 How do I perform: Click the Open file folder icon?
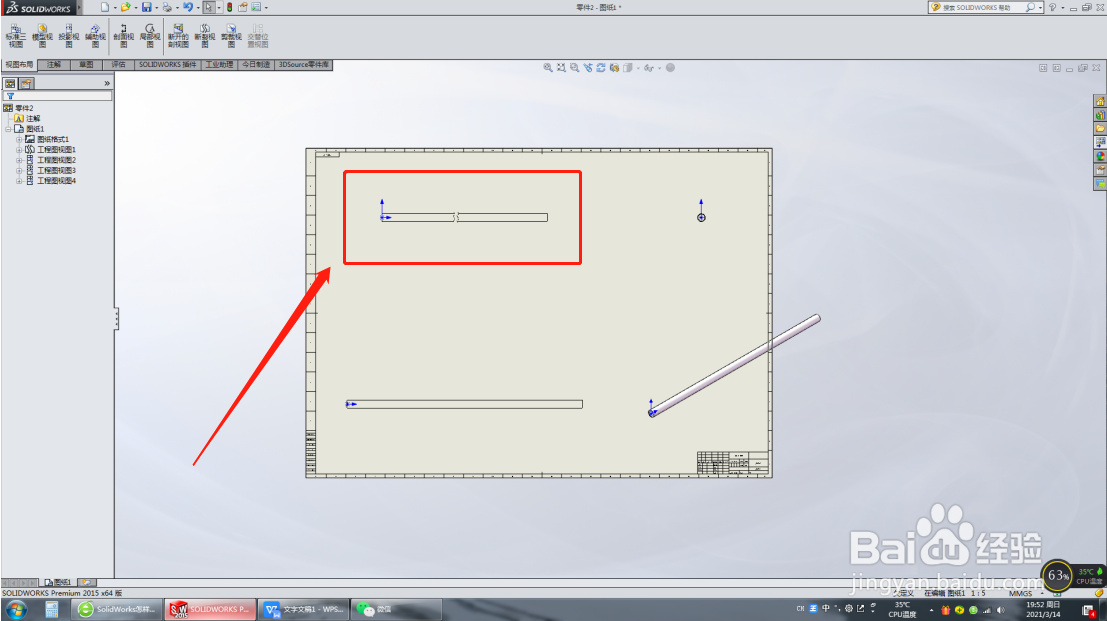pos(126,7)
